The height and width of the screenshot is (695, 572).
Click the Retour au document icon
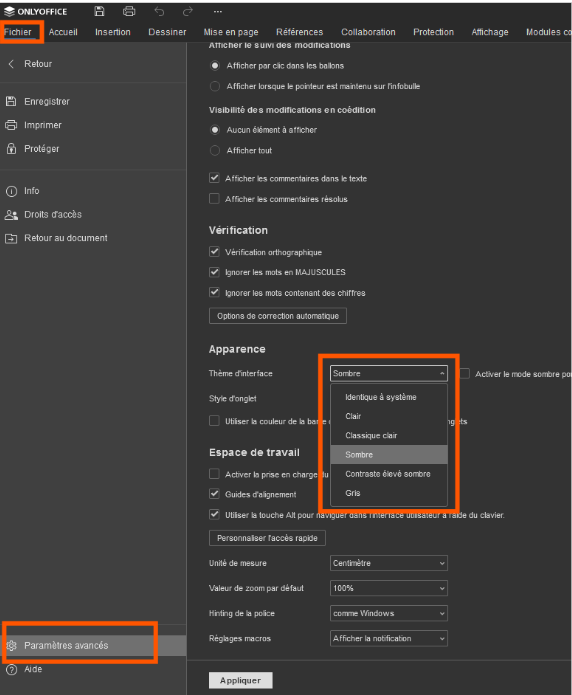pos(11,238)
